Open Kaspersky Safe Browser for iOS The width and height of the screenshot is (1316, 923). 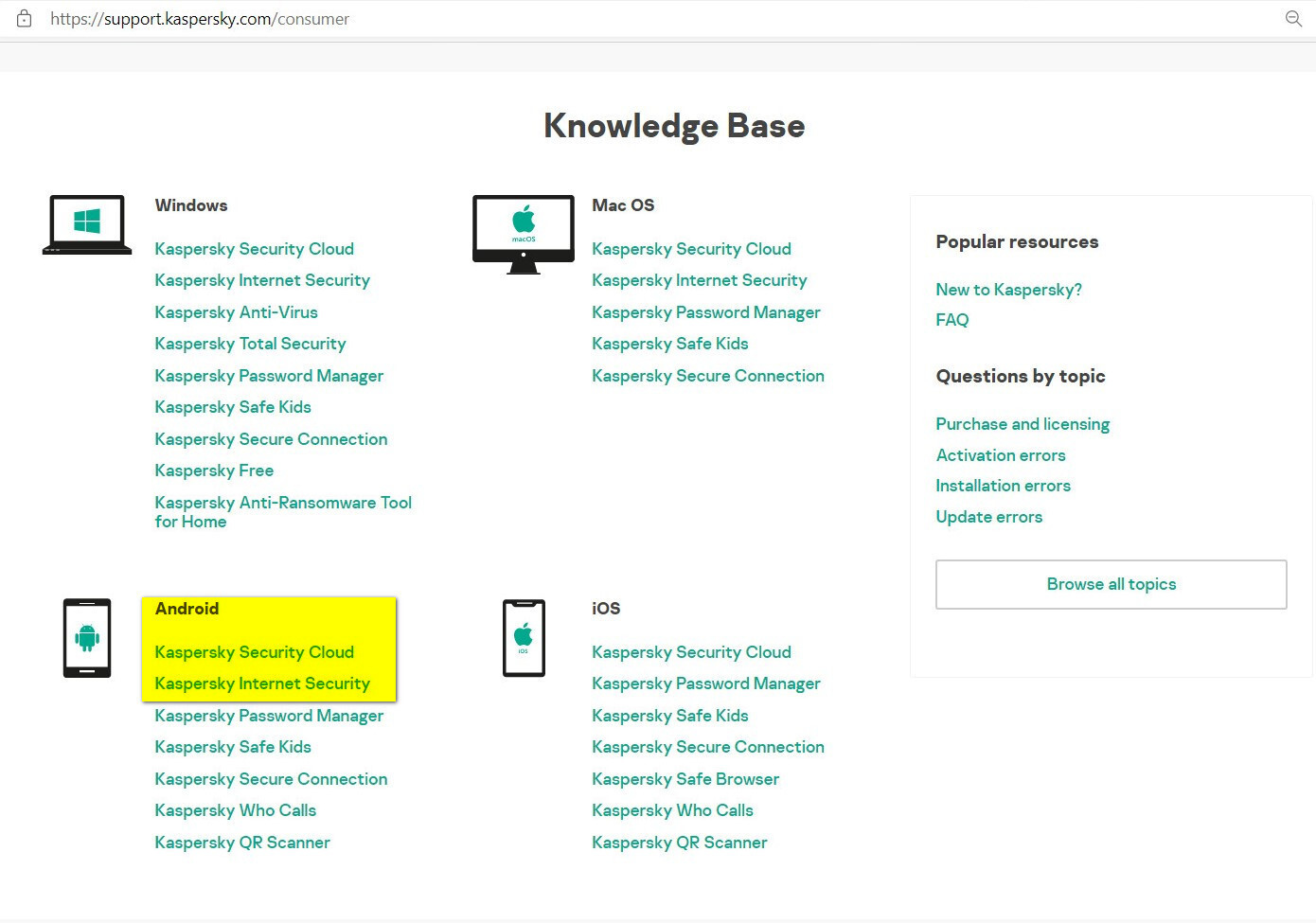click(x=685, y=779)
